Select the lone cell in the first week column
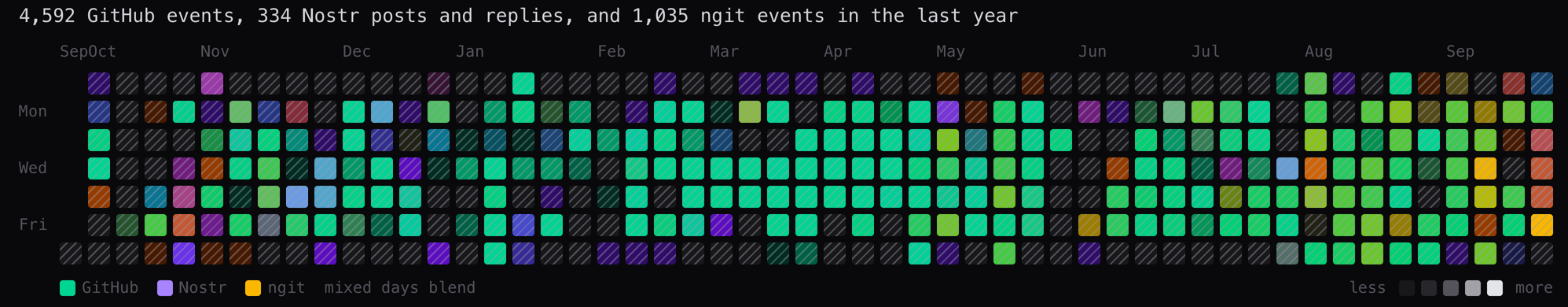Image resolution: width=1568 pixels, height=307 pixels. (x=71, y=253)
